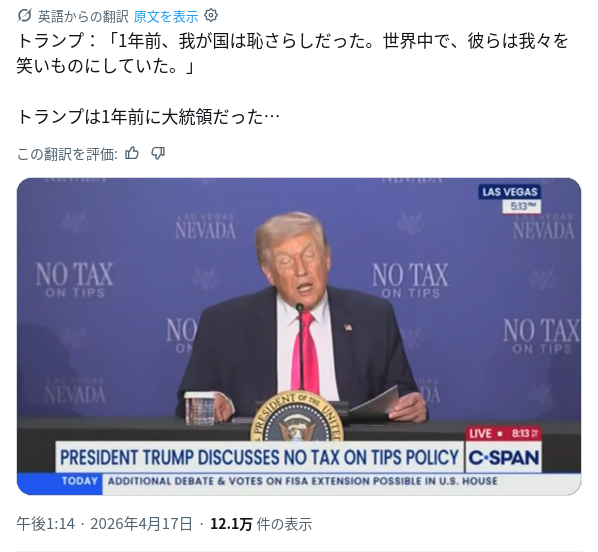This screenshot has width=598, height=552.
Task: Rate the translation with thumbs up
Action: click(x=132, y=153)
